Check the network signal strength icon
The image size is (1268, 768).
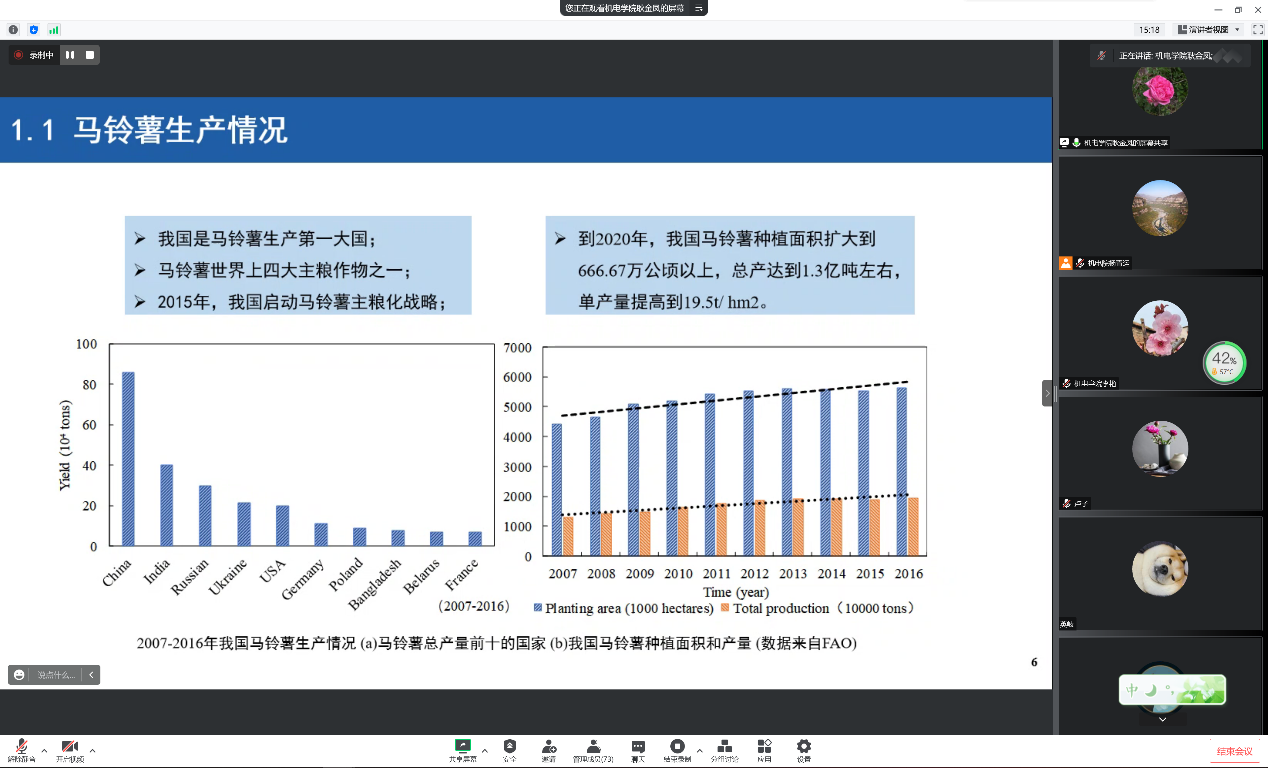54,30
